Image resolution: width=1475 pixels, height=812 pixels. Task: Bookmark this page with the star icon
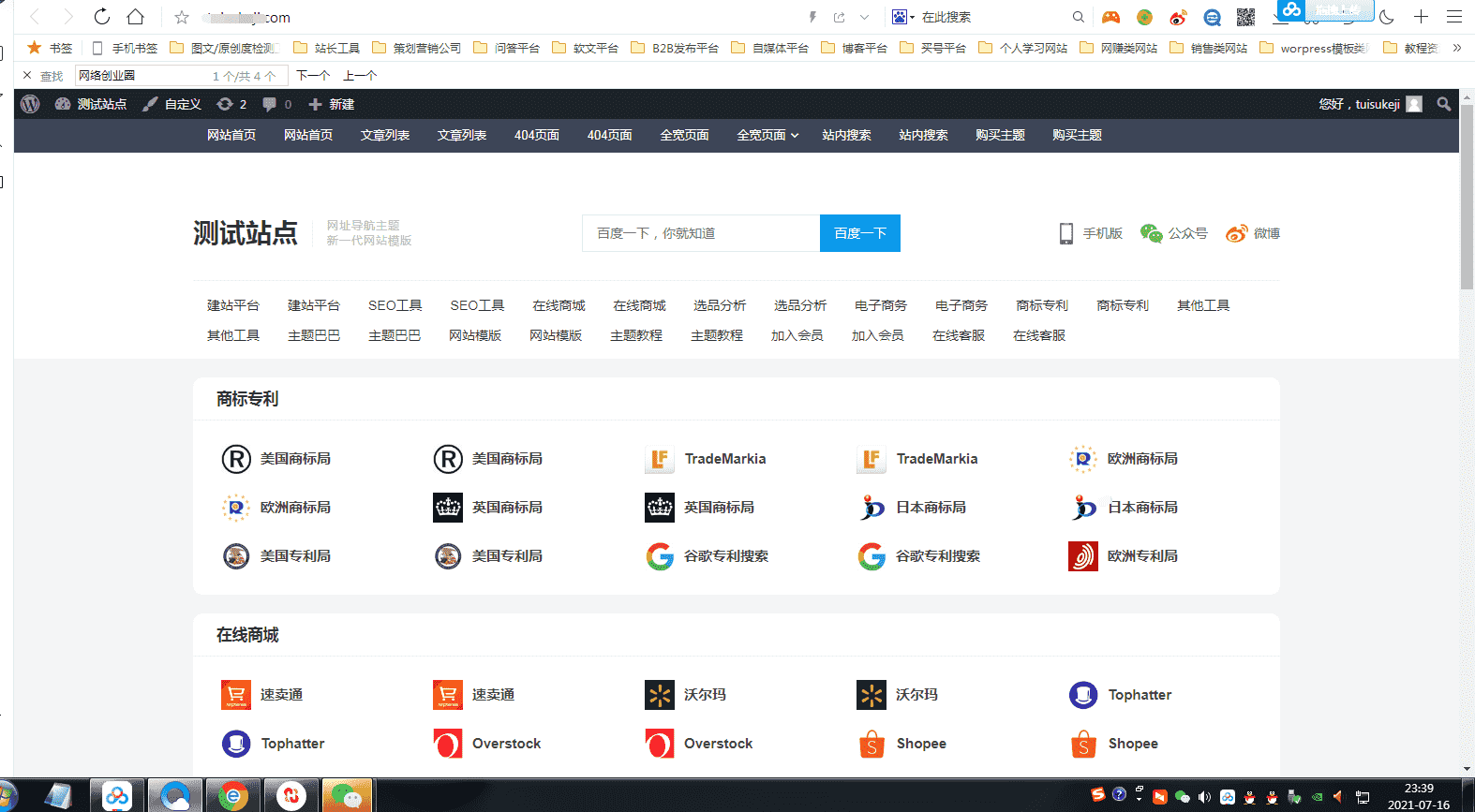[x=182, y=17]
